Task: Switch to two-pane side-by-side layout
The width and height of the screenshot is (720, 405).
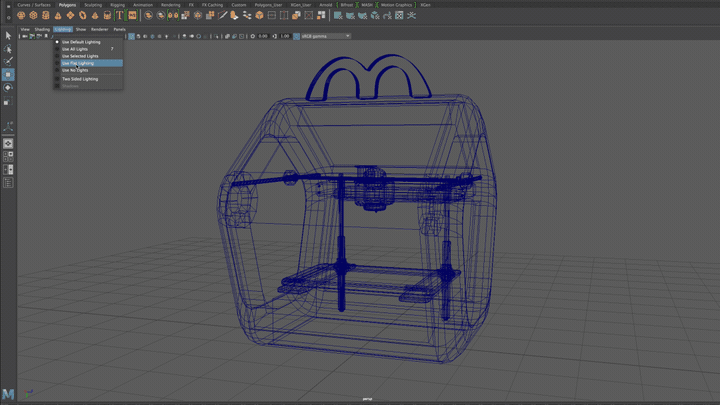Action: point(8,170)
